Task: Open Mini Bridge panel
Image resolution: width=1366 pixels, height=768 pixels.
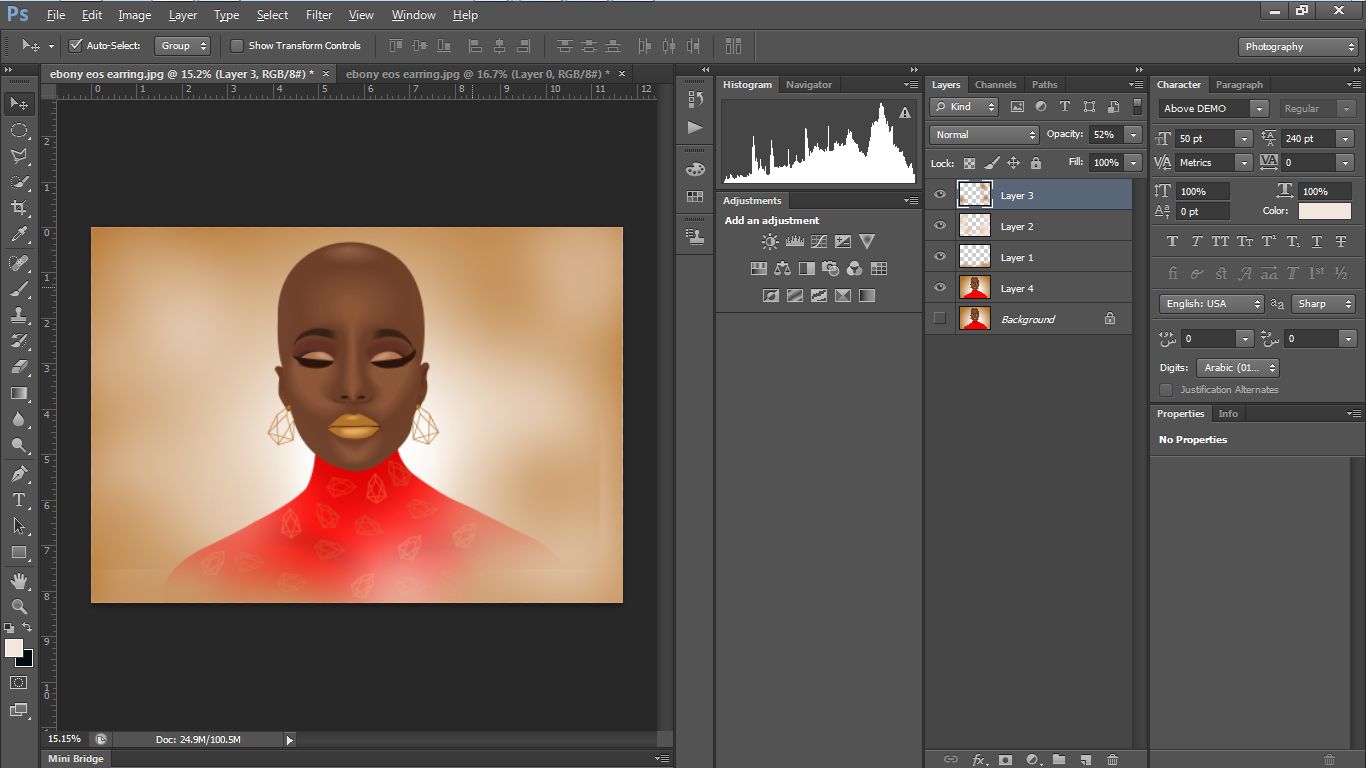Action: 76,759
